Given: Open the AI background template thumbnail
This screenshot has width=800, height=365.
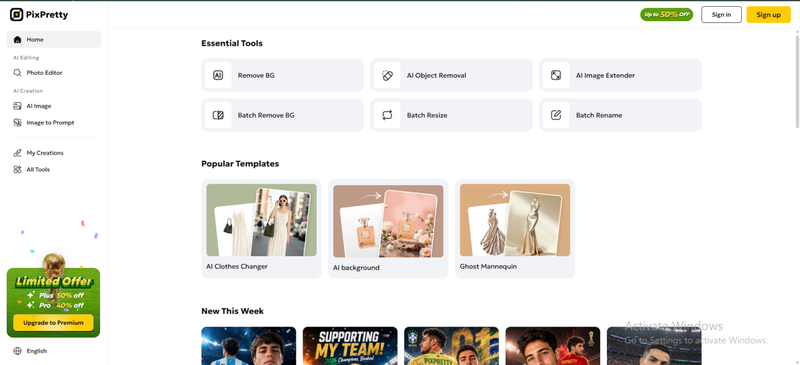Looking at the screenshot, I should coord(388,221).
